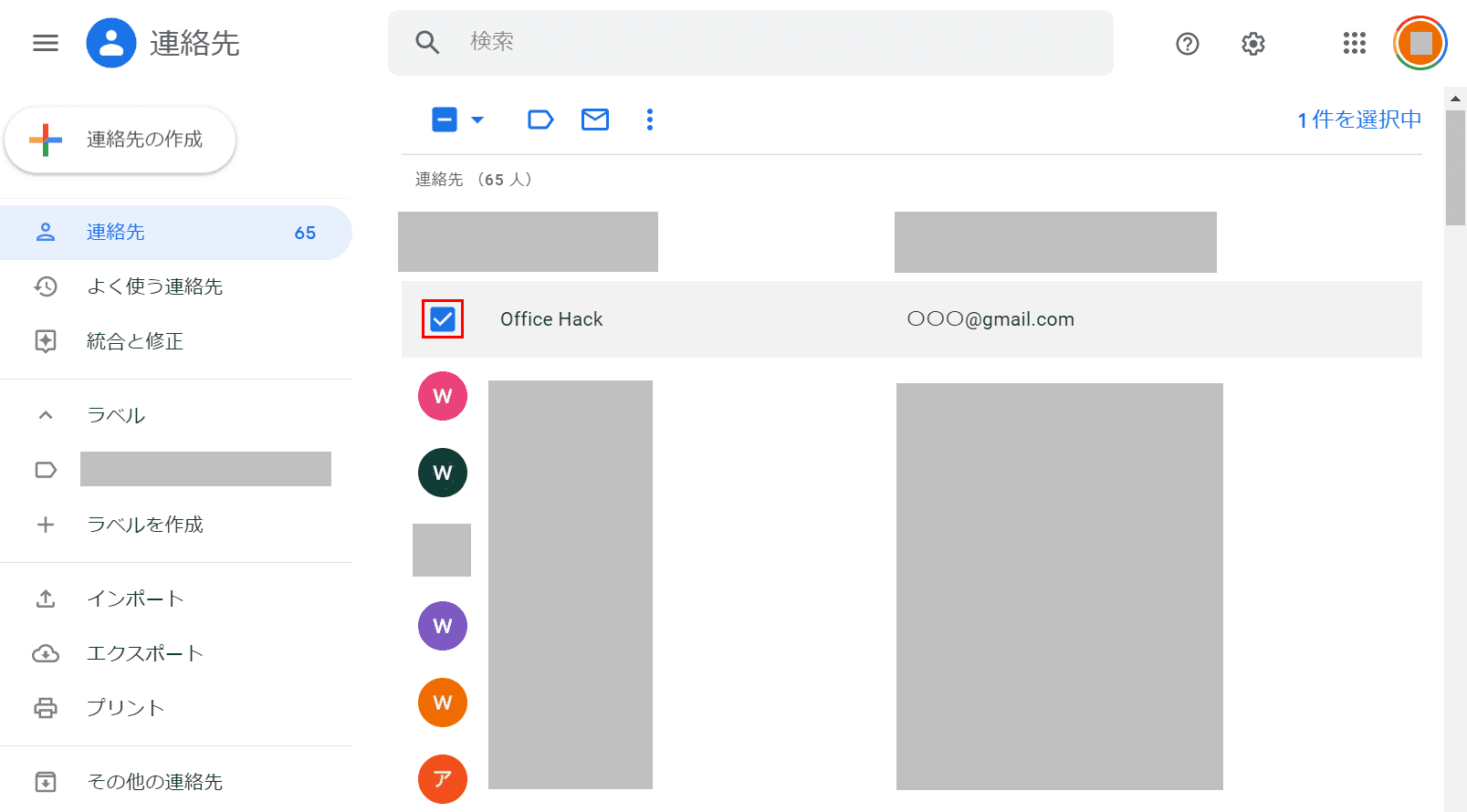Select the orange W contact avatar
This screenshot has height=812, width=1467.
click(x=443, y=703)
